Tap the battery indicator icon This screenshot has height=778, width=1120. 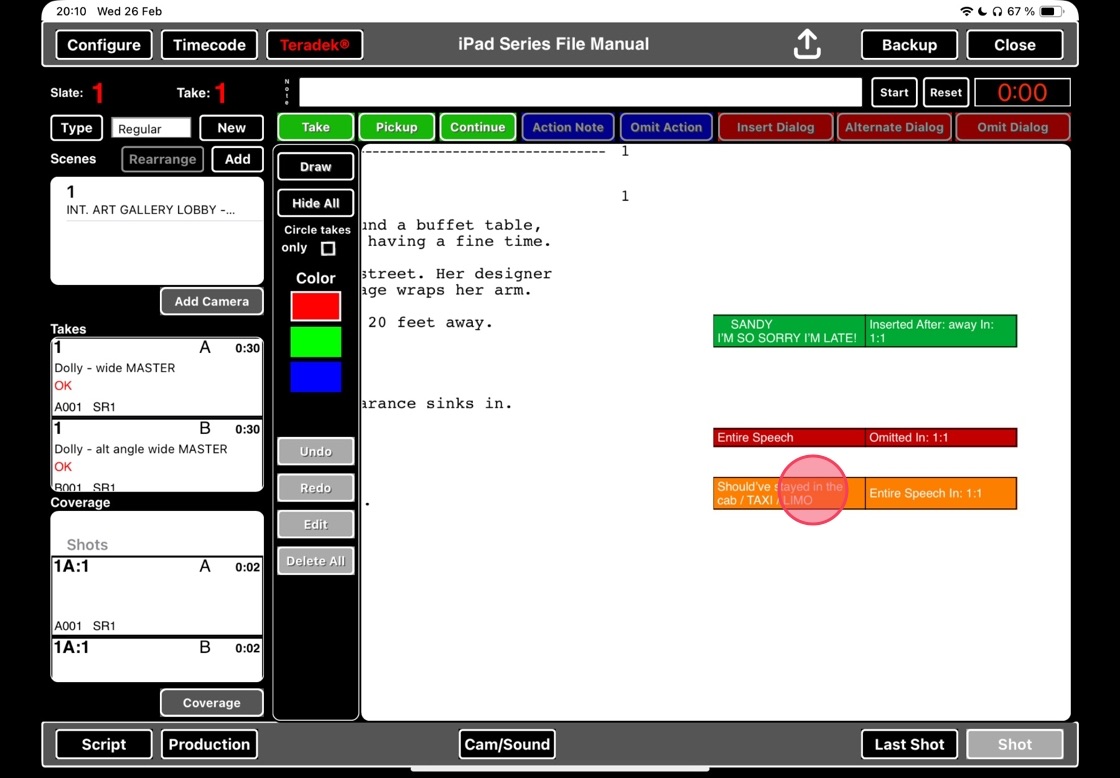1051,11
